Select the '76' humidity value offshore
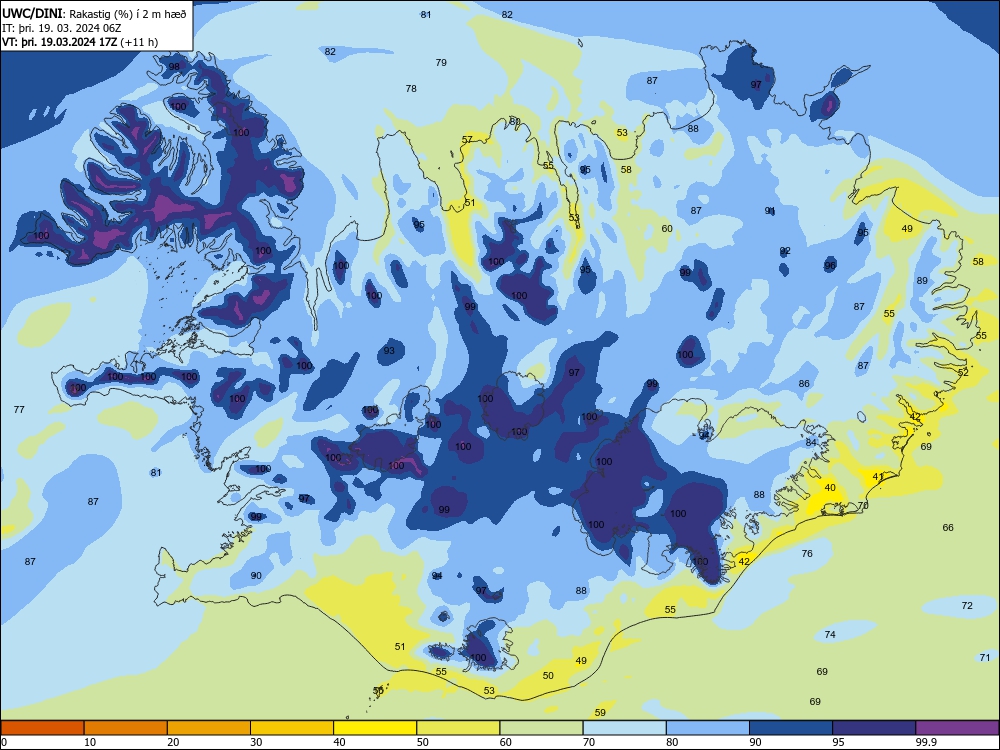Screen dimensions: 1000x750 (807, 554)
